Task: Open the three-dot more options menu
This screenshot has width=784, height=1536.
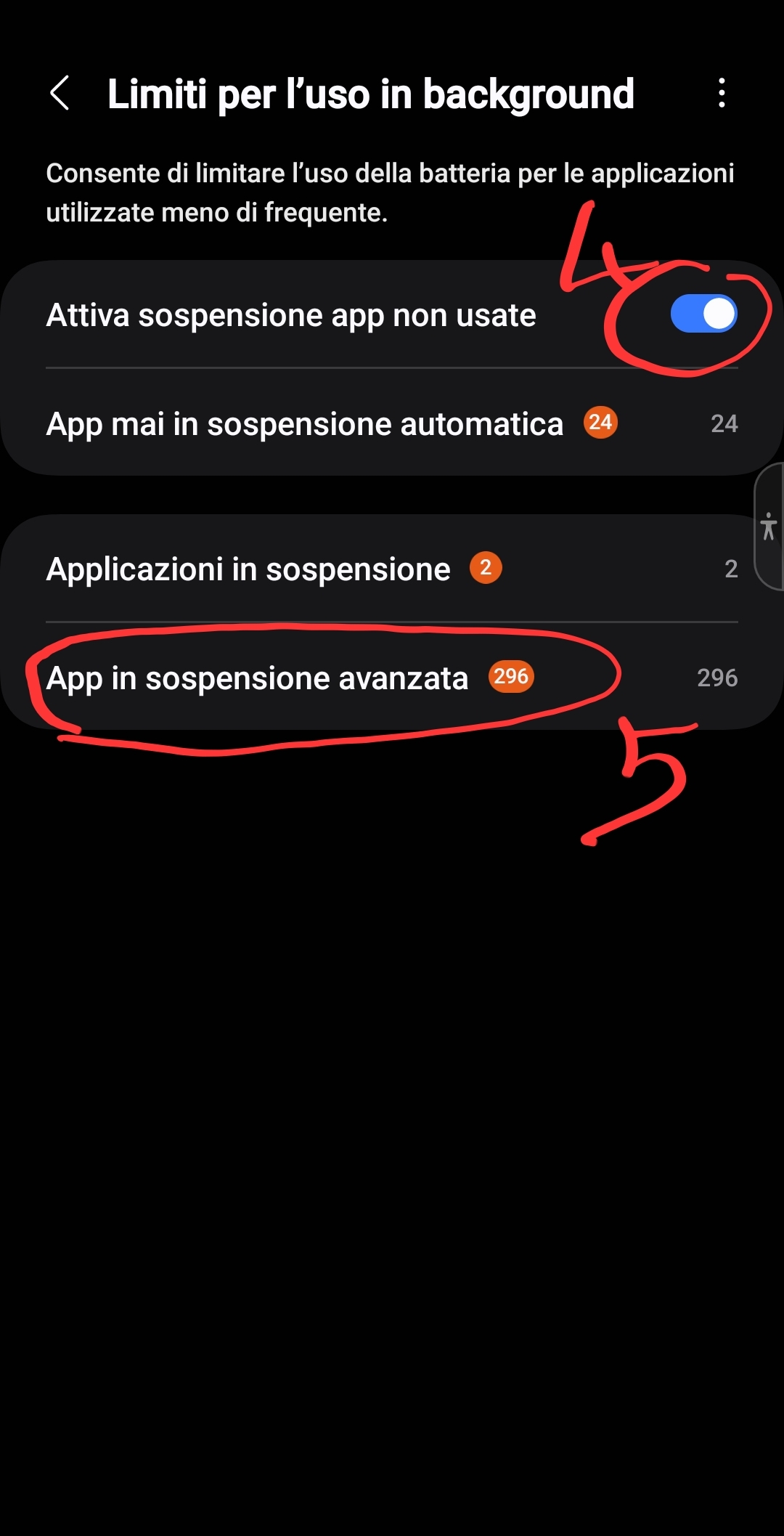Action: 721,94
